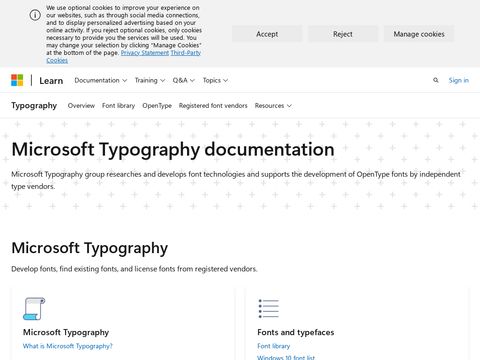Click the Microsoft Typography documentation heading
This screenshot has width=480, height=360.
click(173, 149)
